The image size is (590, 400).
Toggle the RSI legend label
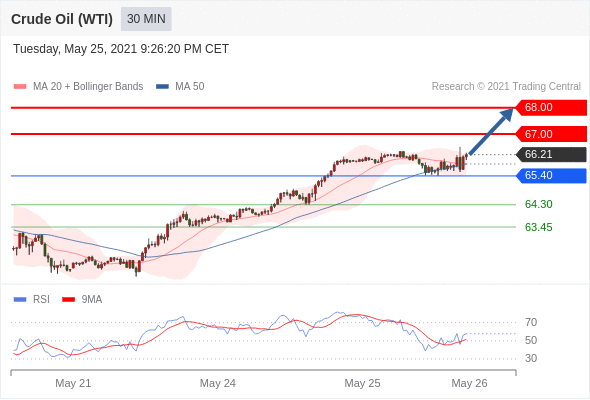[41, 300]
